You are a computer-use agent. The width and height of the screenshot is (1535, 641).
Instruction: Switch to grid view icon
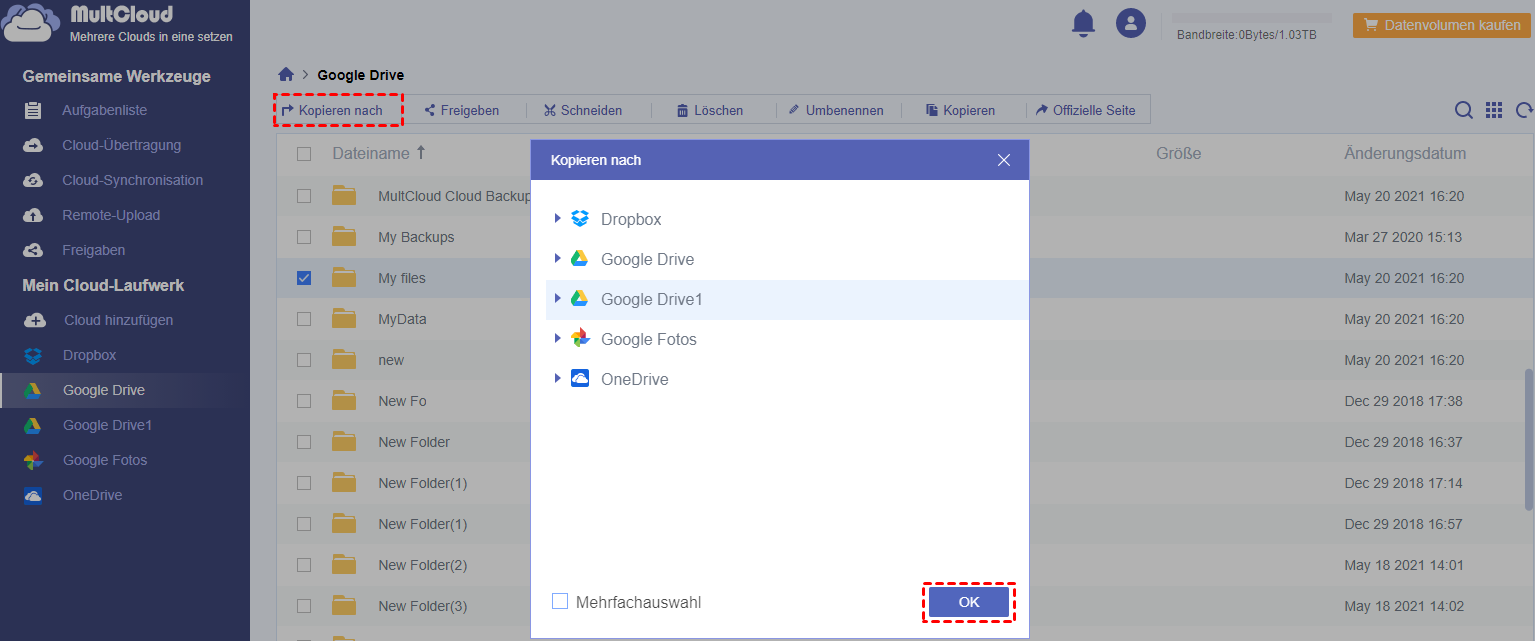1494,111
